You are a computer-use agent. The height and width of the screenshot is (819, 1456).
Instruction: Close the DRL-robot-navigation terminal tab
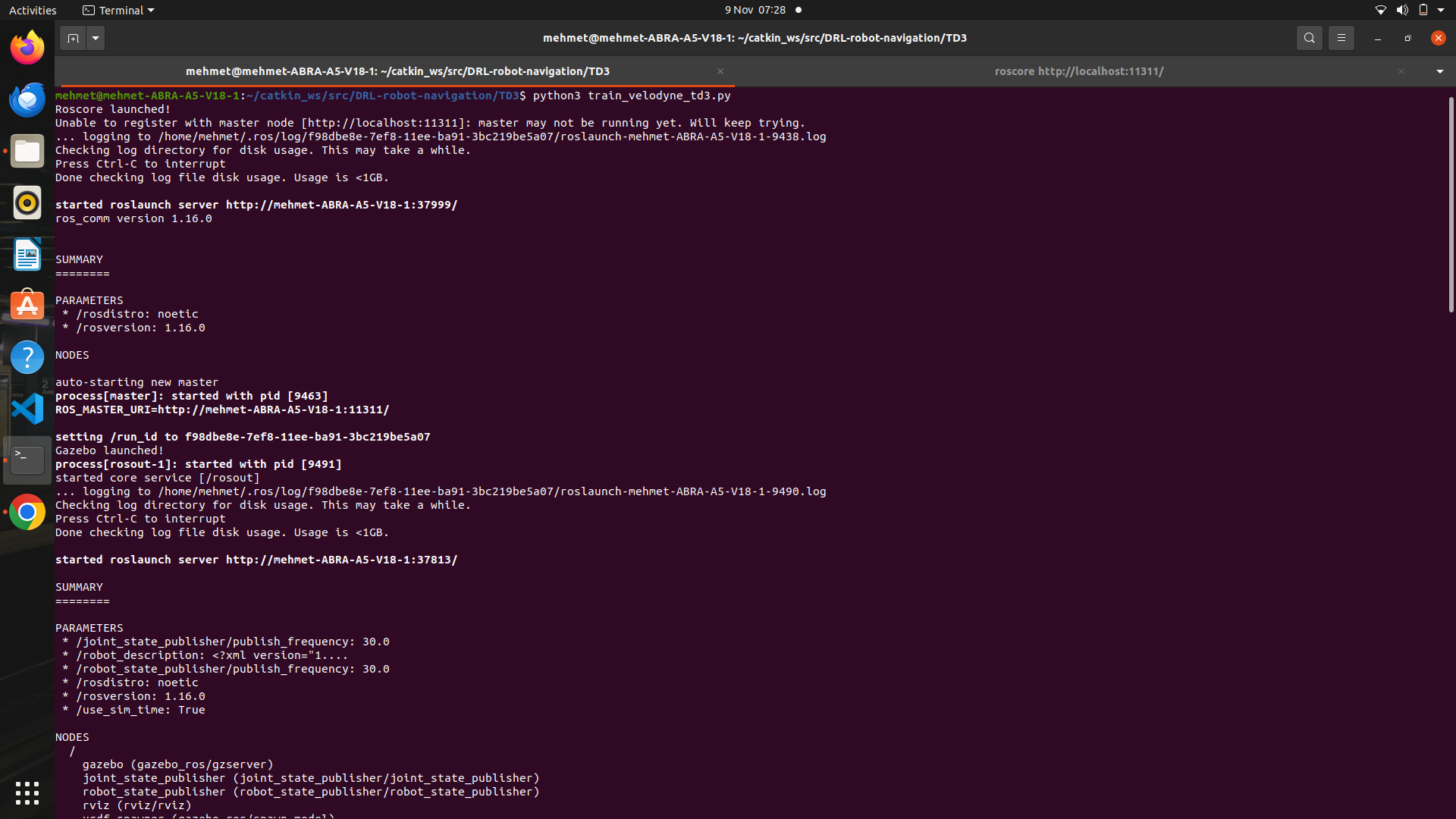click(x=720, y=71)
